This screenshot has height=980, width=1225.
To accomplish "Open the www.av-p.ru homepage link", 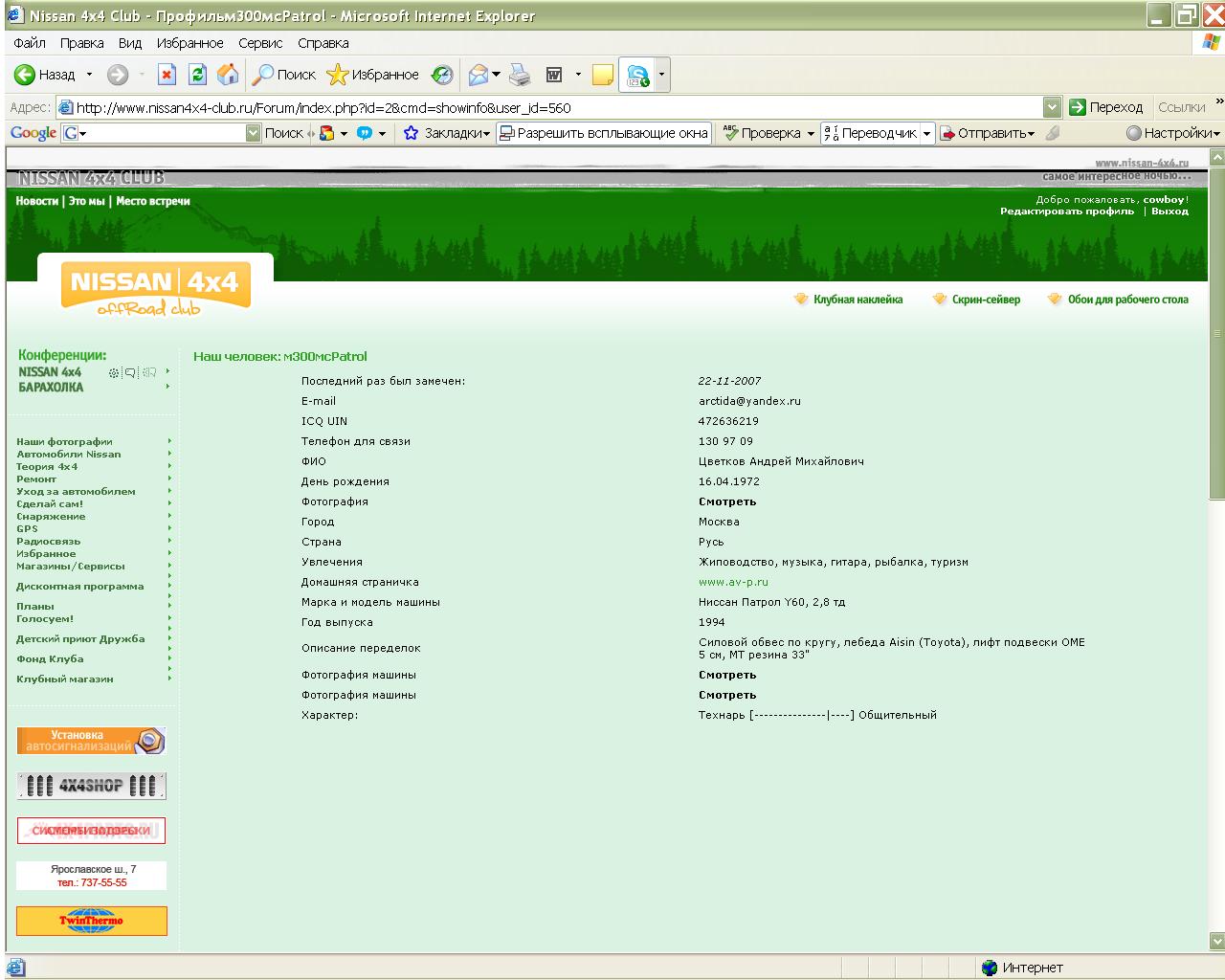I will (x=733, y=582).
